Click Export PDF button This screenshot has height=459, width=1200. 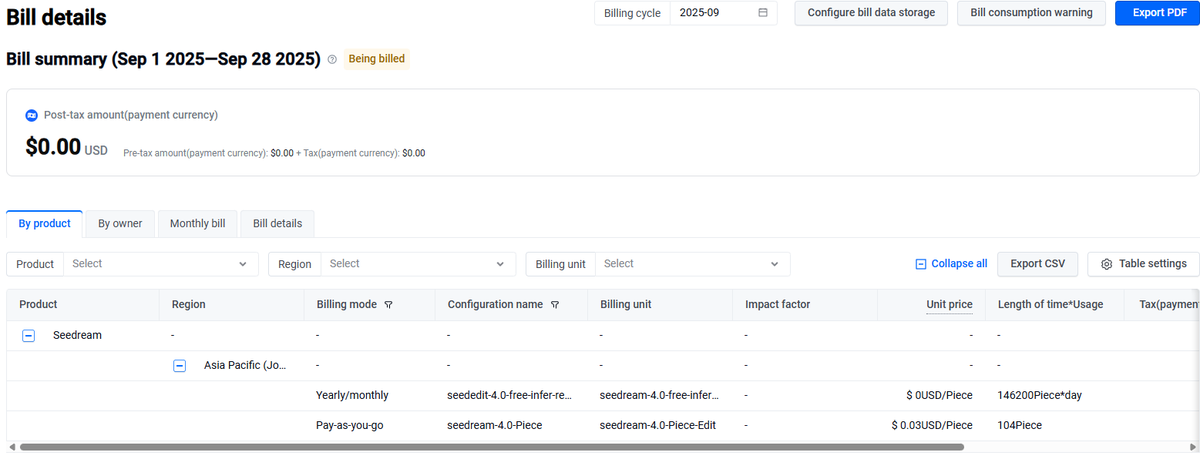click(1157, 13)
